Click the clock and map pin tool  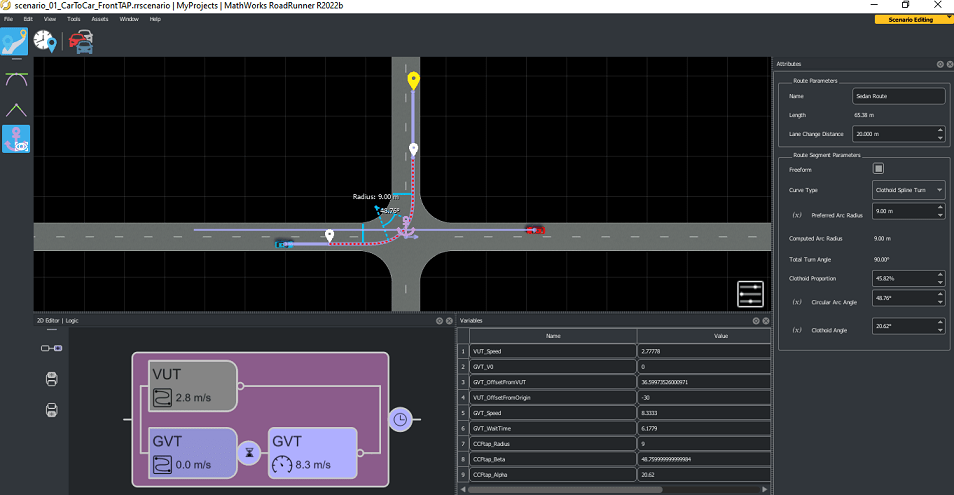pos(46,41)
